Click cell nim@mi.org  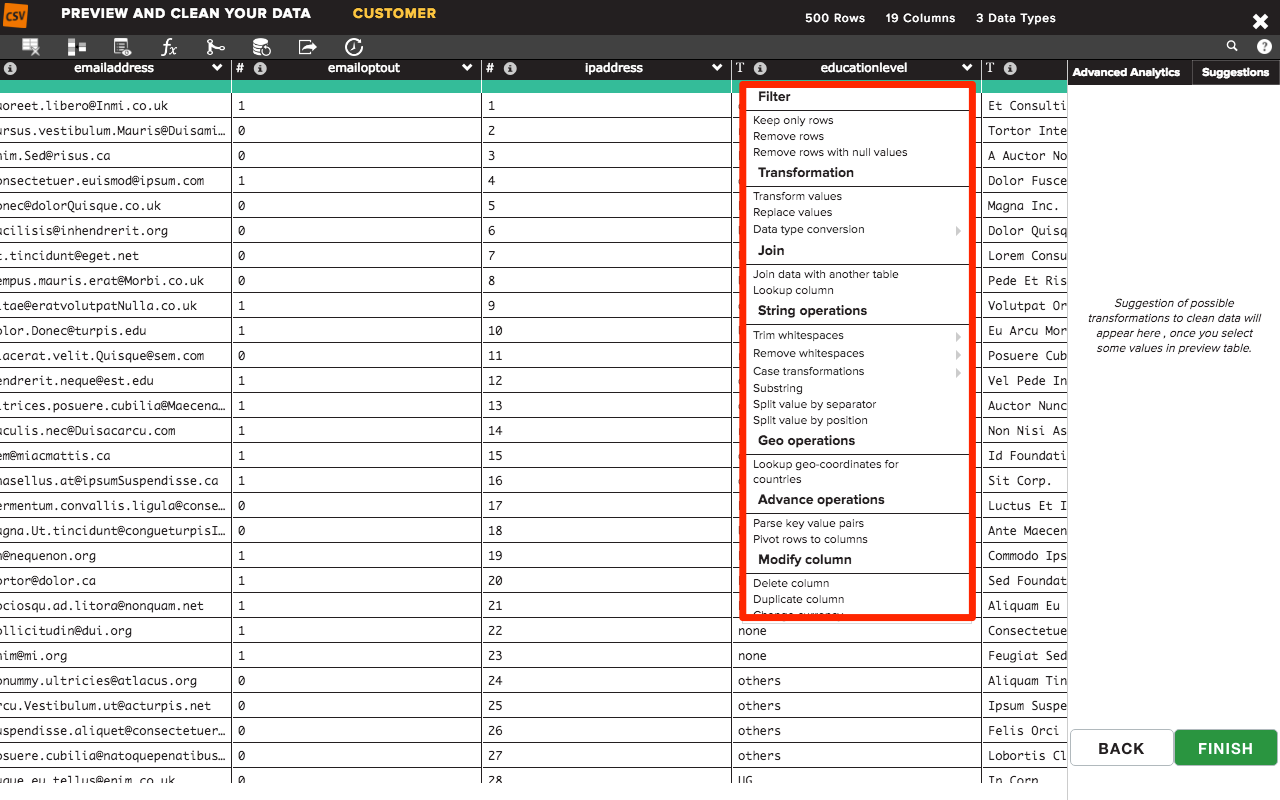[115, 656]
